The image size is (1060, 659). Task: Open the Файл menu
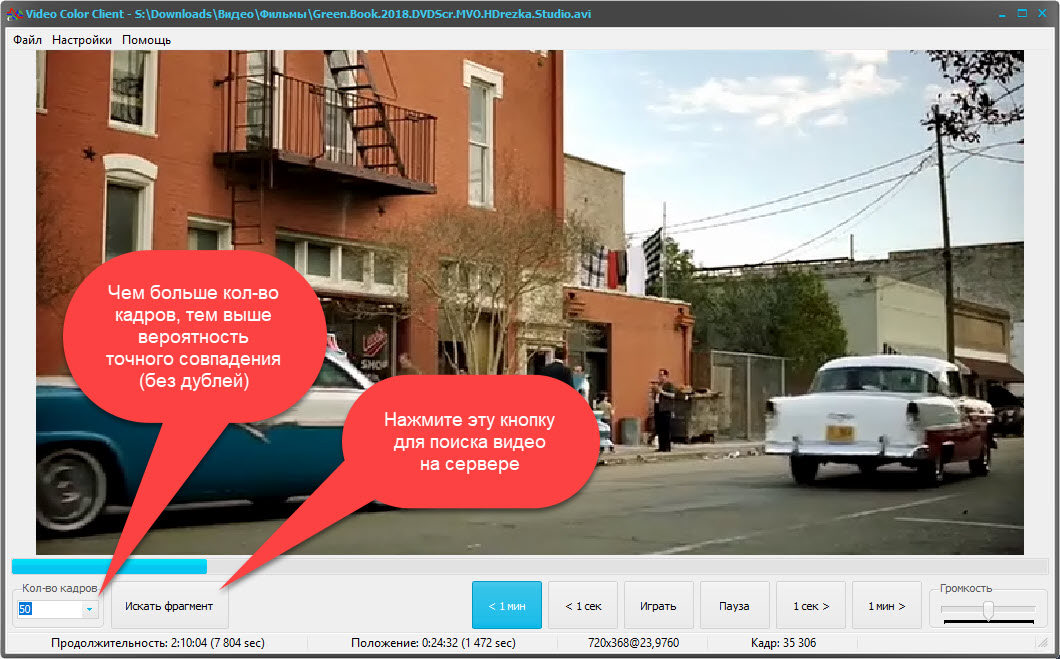coord(27,40)
